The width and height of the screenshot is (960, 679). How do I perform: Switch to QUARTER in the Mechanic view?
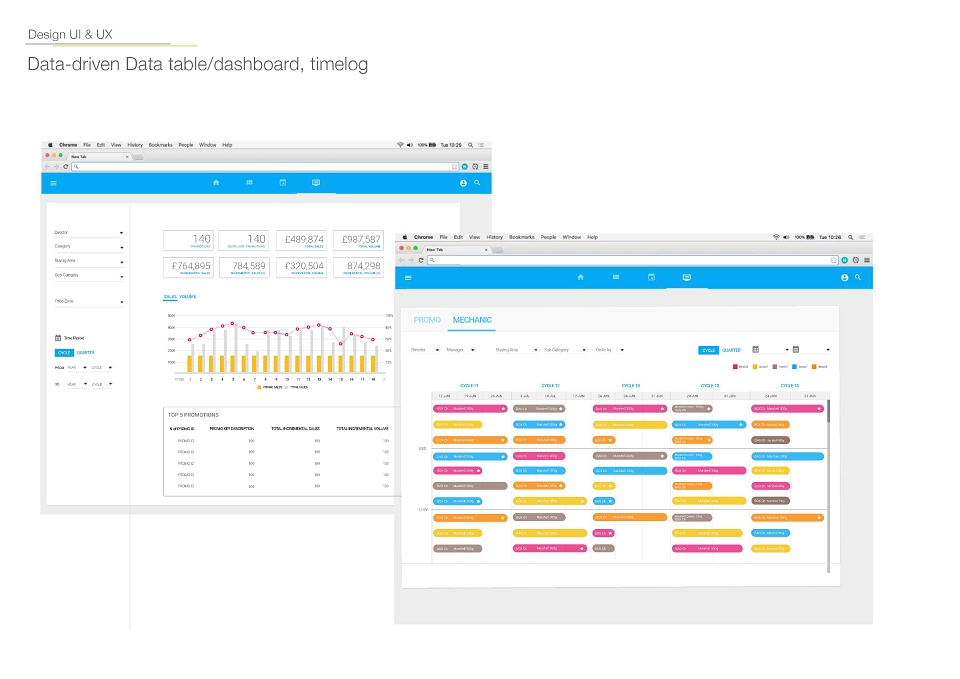[x=731, y=350]
